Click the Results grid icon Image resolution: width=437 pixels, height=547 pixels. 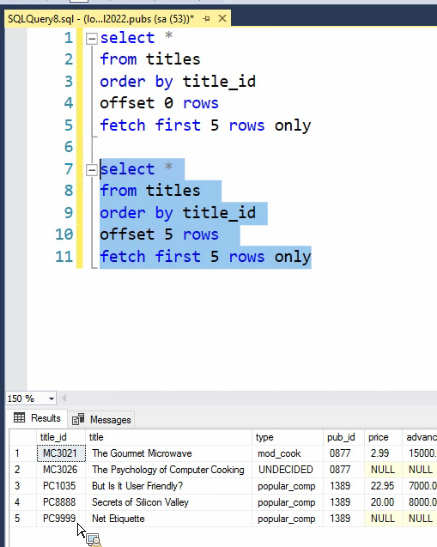[19, 418]
